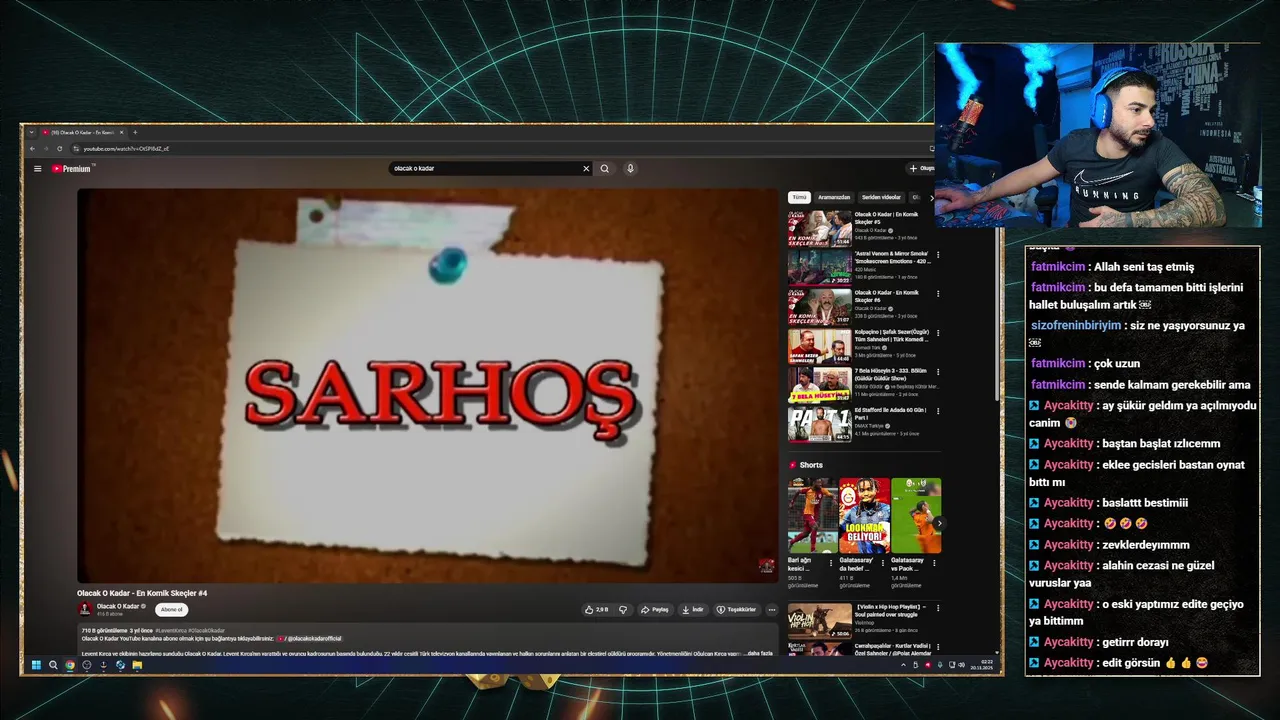Image resolution: width=1280 pixels, height=720 pixels.
Task: Click the #LeventKırca hashtag
Action: pos(170,631)
